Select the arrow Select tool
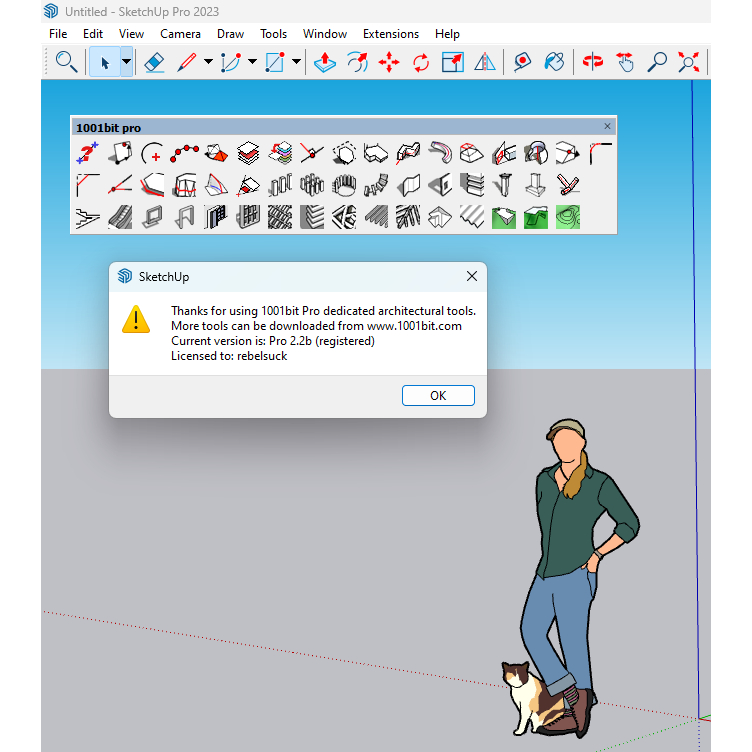Viewport: 752px width, 752px height. pyautogui.click(x=105, y=62)
